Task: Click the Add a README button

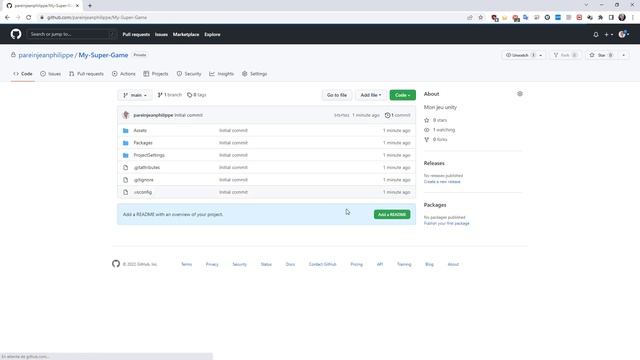Action: point(392,214)
